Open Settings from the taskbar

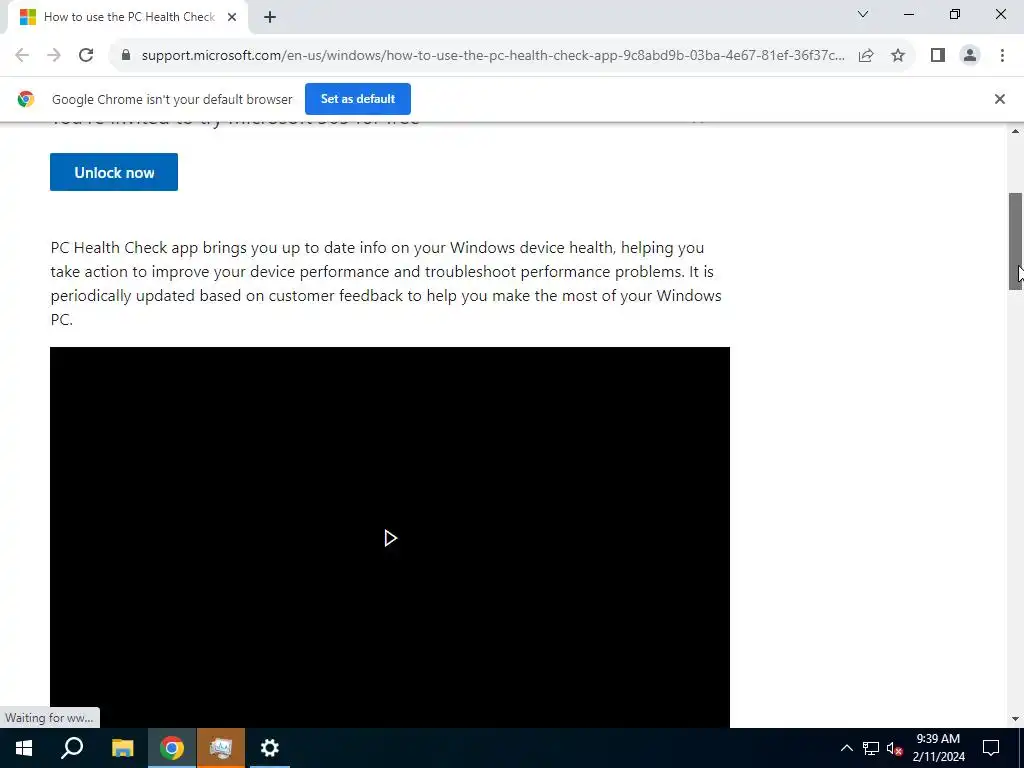tap(270, 748)
